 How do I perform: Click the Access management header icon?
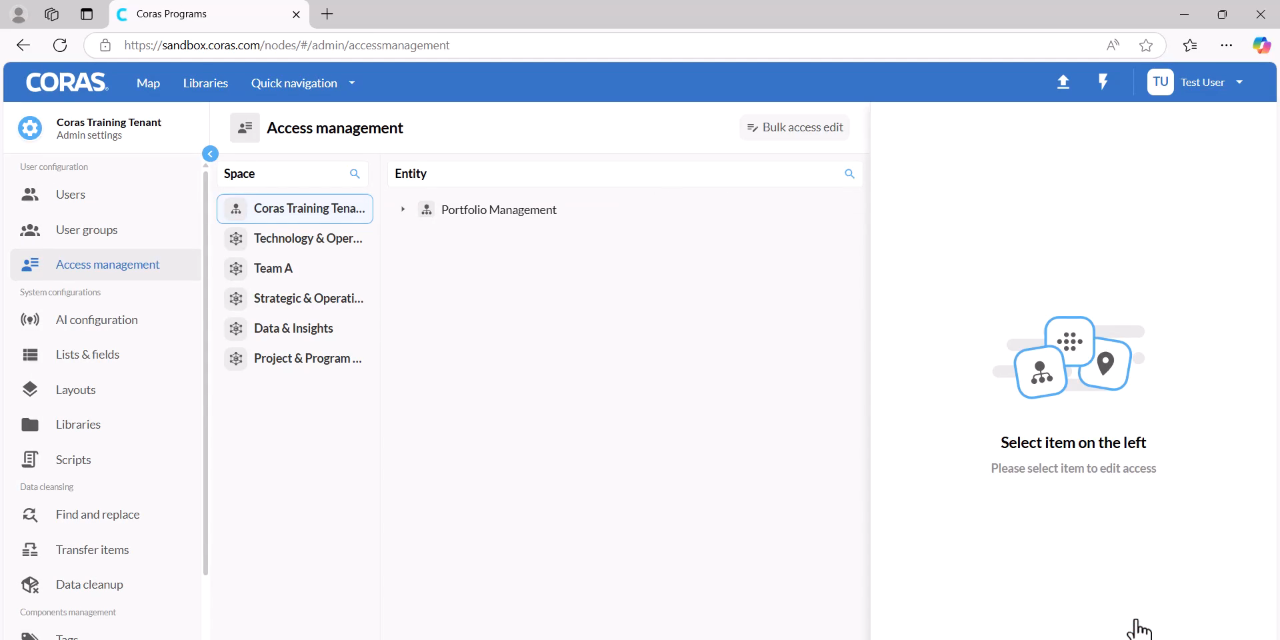click(245, 128)
